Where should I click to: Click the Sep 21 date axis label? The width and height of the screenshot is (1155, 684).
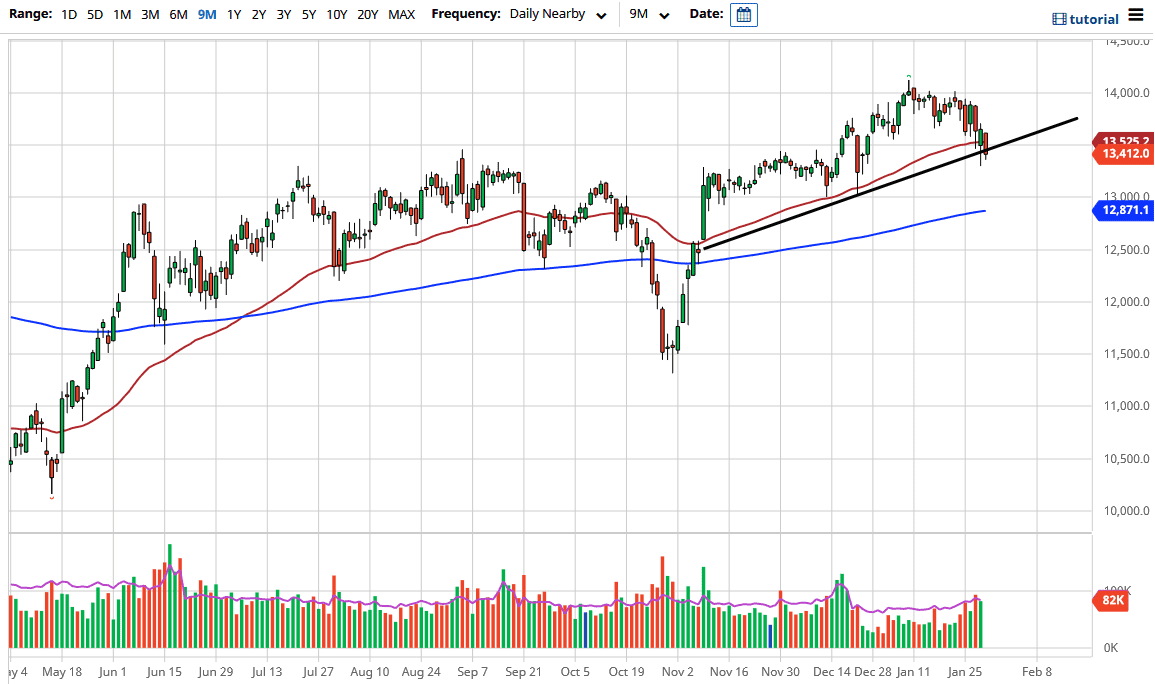point(523,671)
